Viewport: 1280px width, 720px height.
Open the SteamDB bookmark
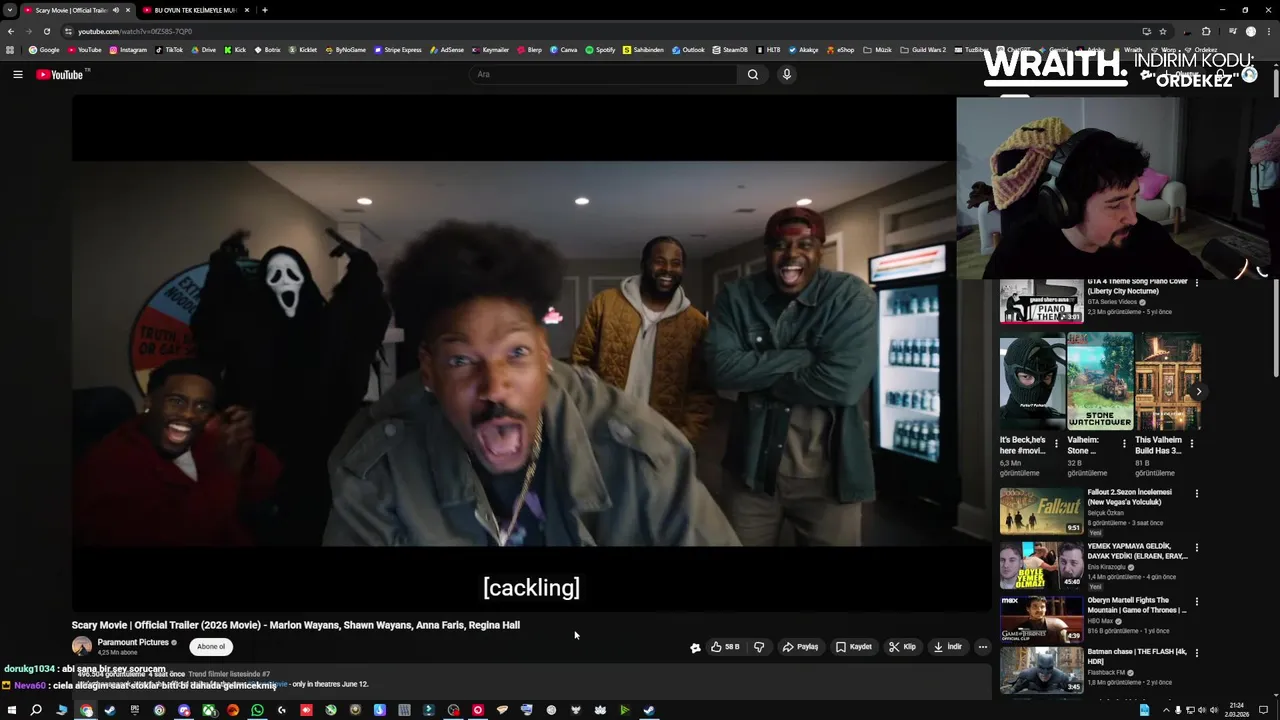tap(729, 50)
